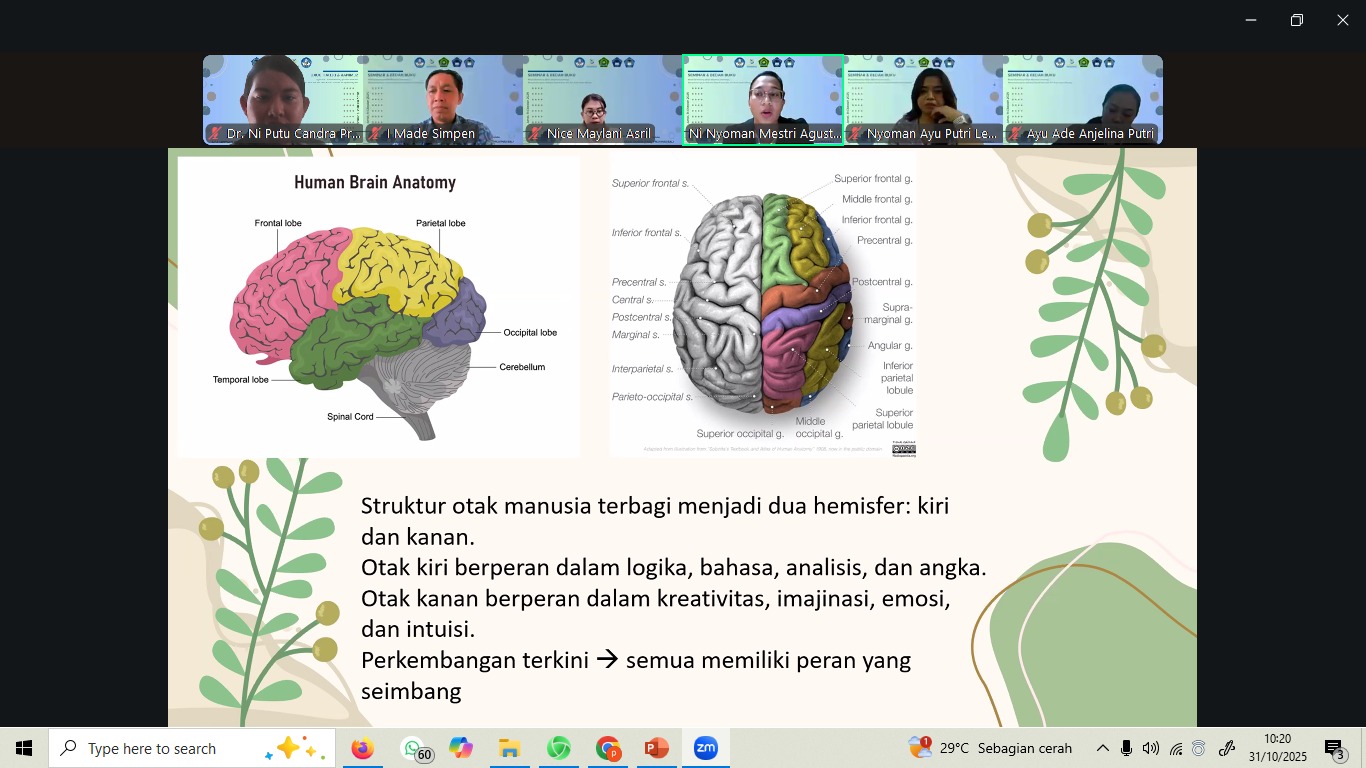Open PowerPoint from the taskbar
The image size is (1366, 768).
tap(656, 748)
